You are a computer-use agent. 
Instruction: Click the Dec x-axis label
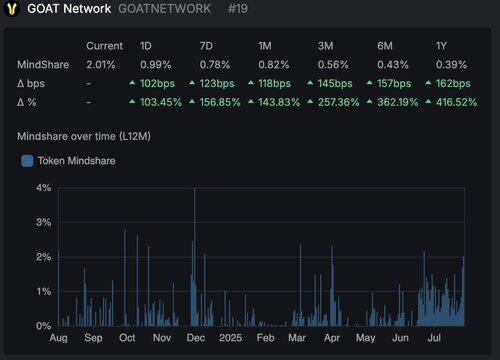pyautogui.click(x=196, y=338)
